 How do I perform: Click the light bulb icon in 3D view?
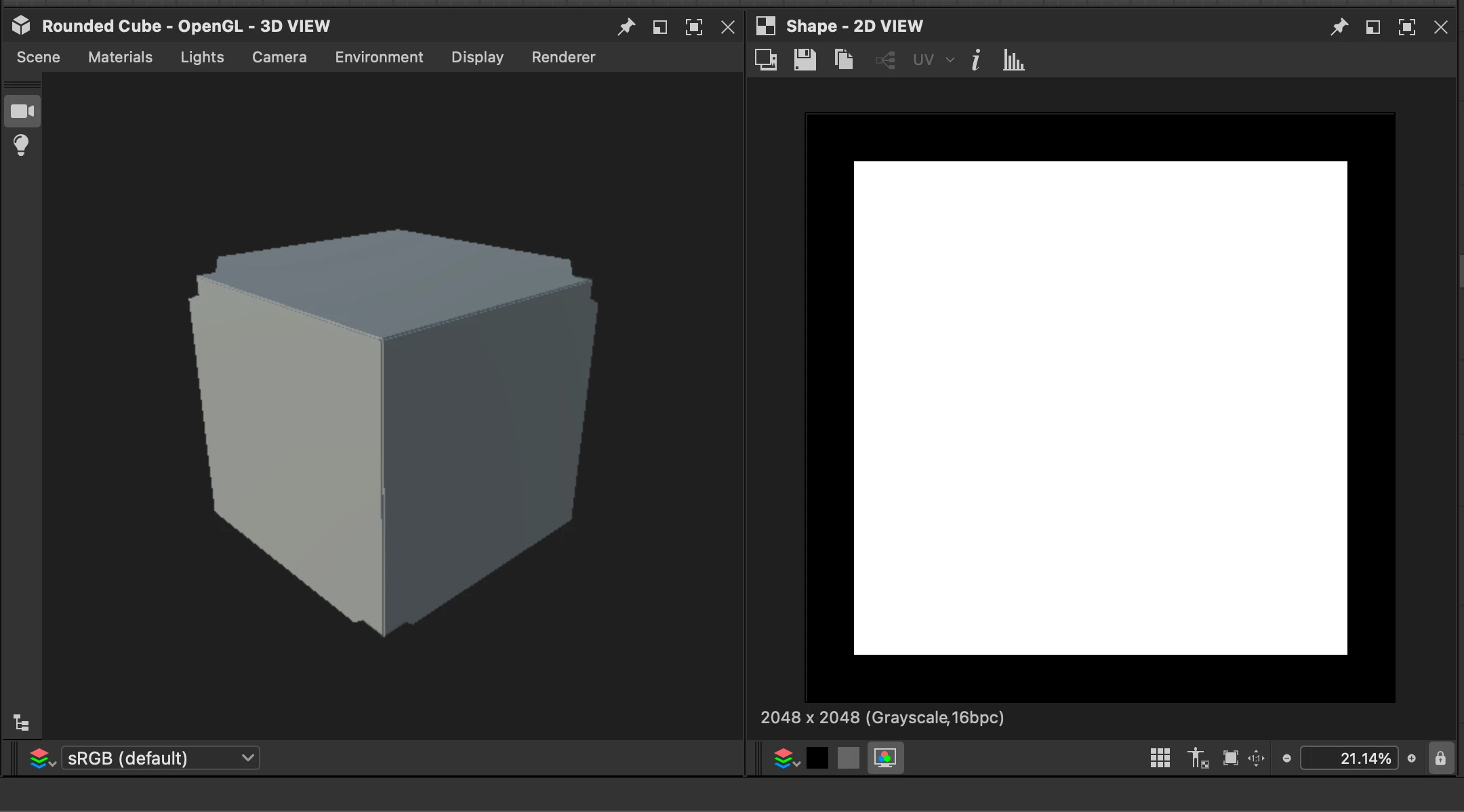coord(22,145)
